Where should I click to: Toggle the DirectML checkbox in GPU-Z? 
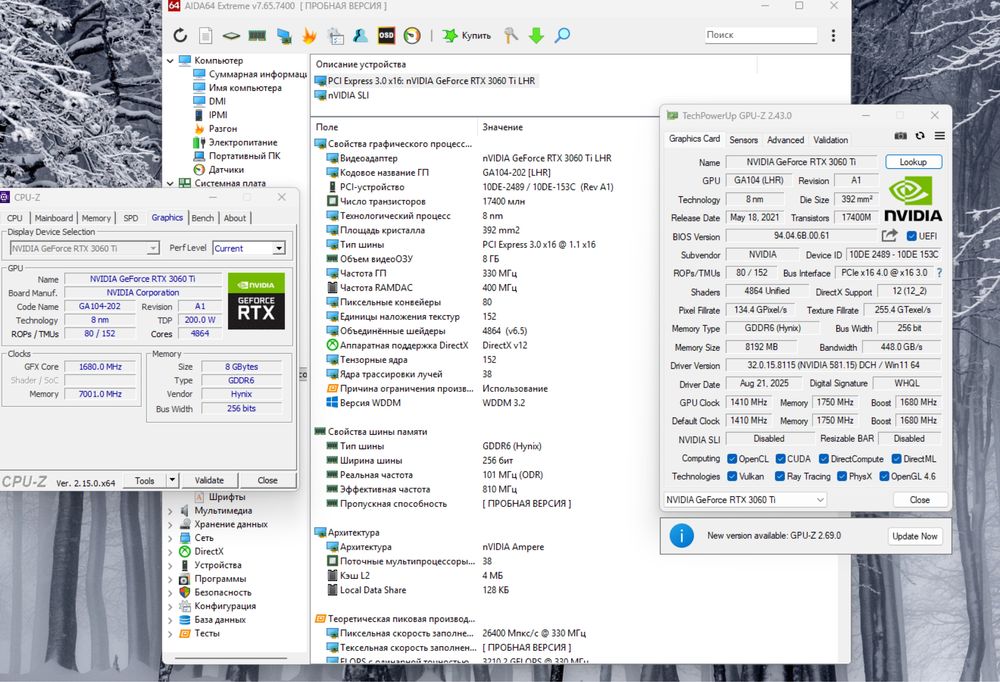[x=897, y=459]
